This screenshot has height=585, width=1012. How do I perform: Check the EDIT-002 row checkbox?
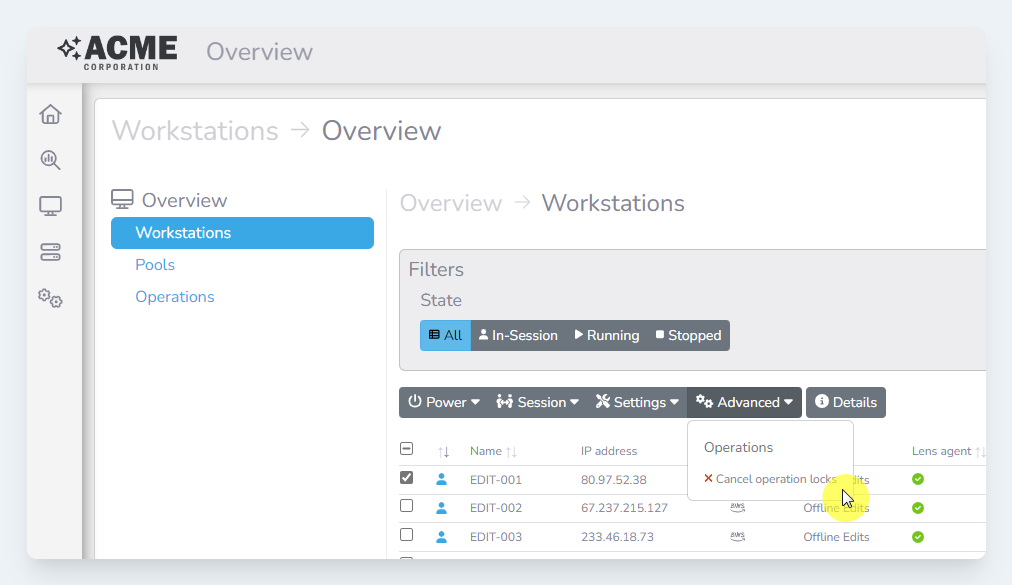[x=407, y=507]
